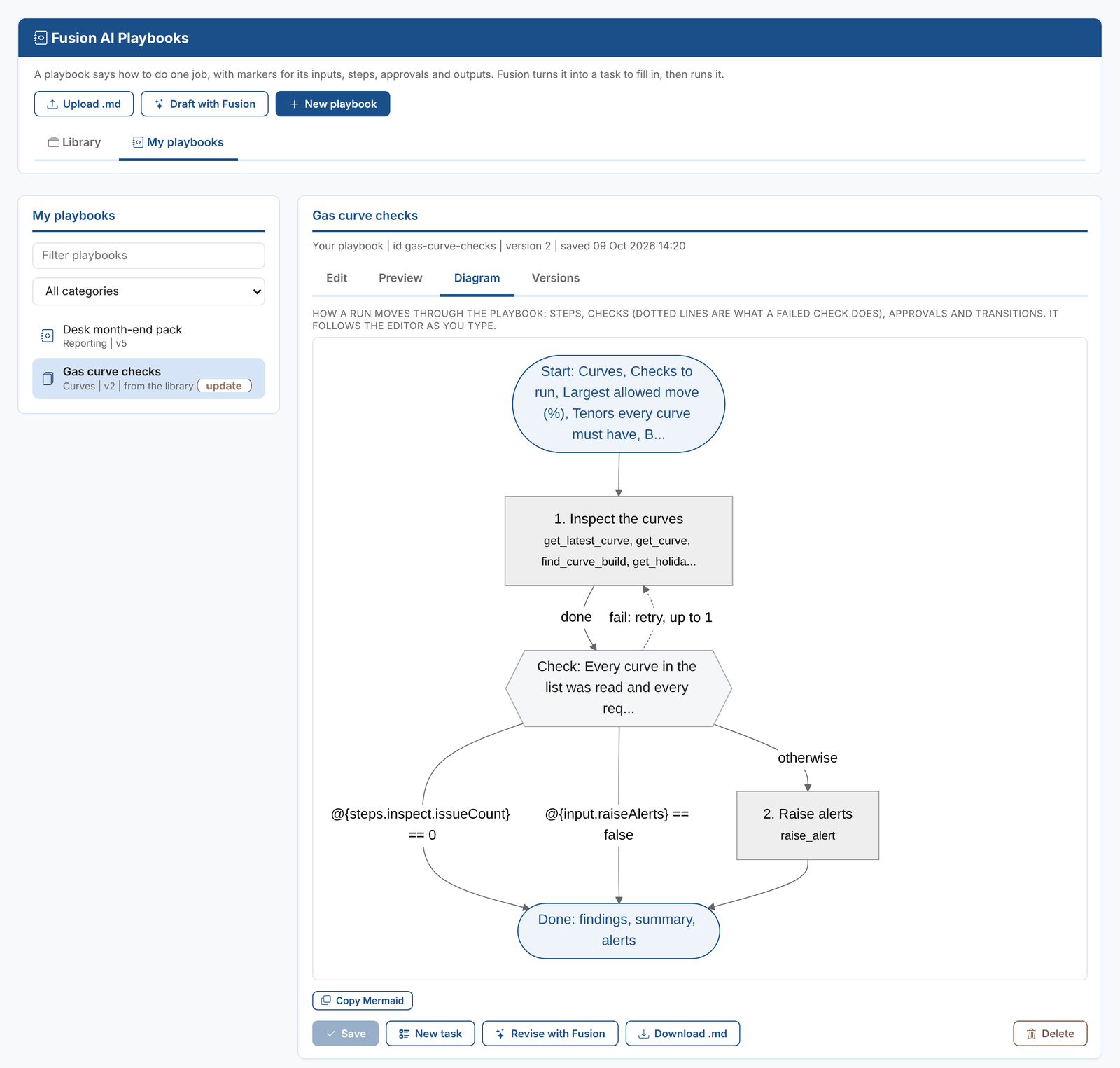Click the checkmark icon on the Save button

click(x=330, y=1034)
